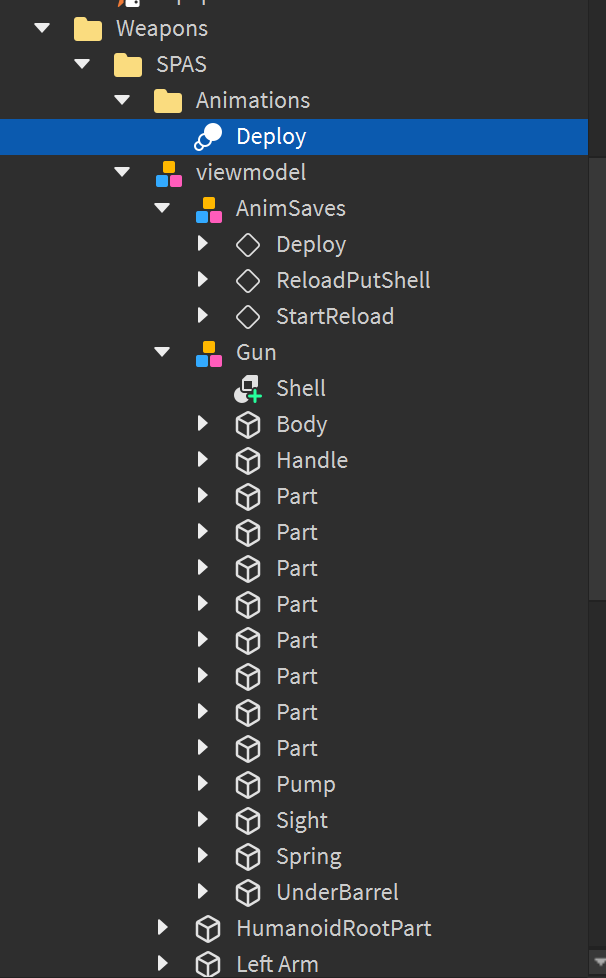The height and width of the screenshot is (978, 606).
Task: Expand the Deploy keyframe sequence
Action: click(x=203, y=244)
